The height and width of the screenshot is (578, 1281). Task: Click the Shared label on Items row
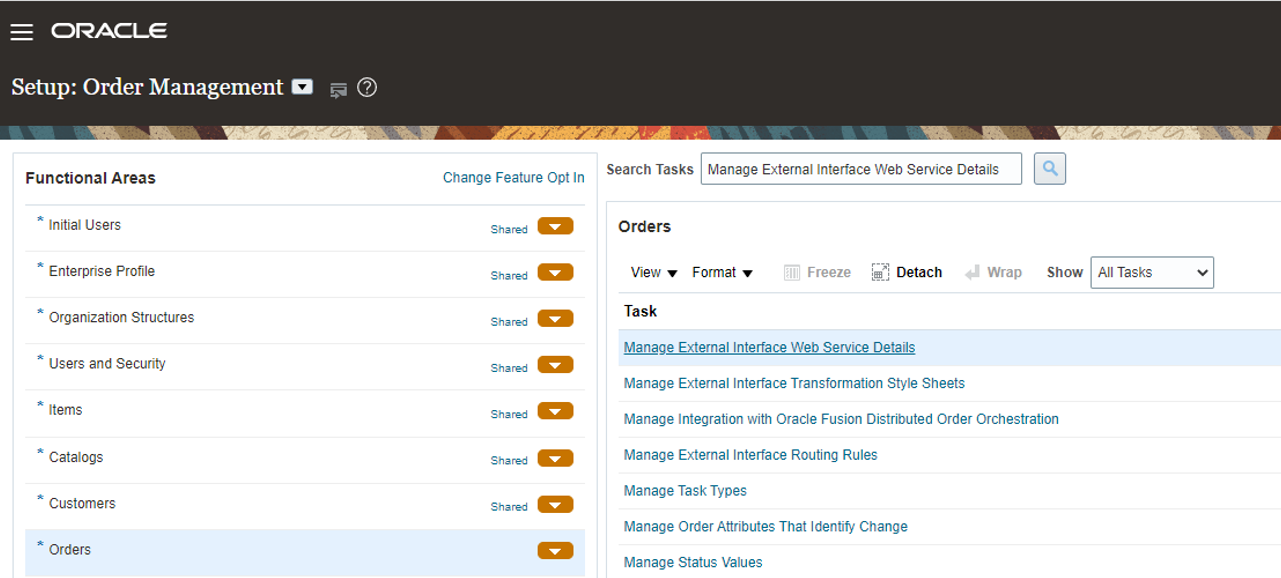(x=509, y=414)
